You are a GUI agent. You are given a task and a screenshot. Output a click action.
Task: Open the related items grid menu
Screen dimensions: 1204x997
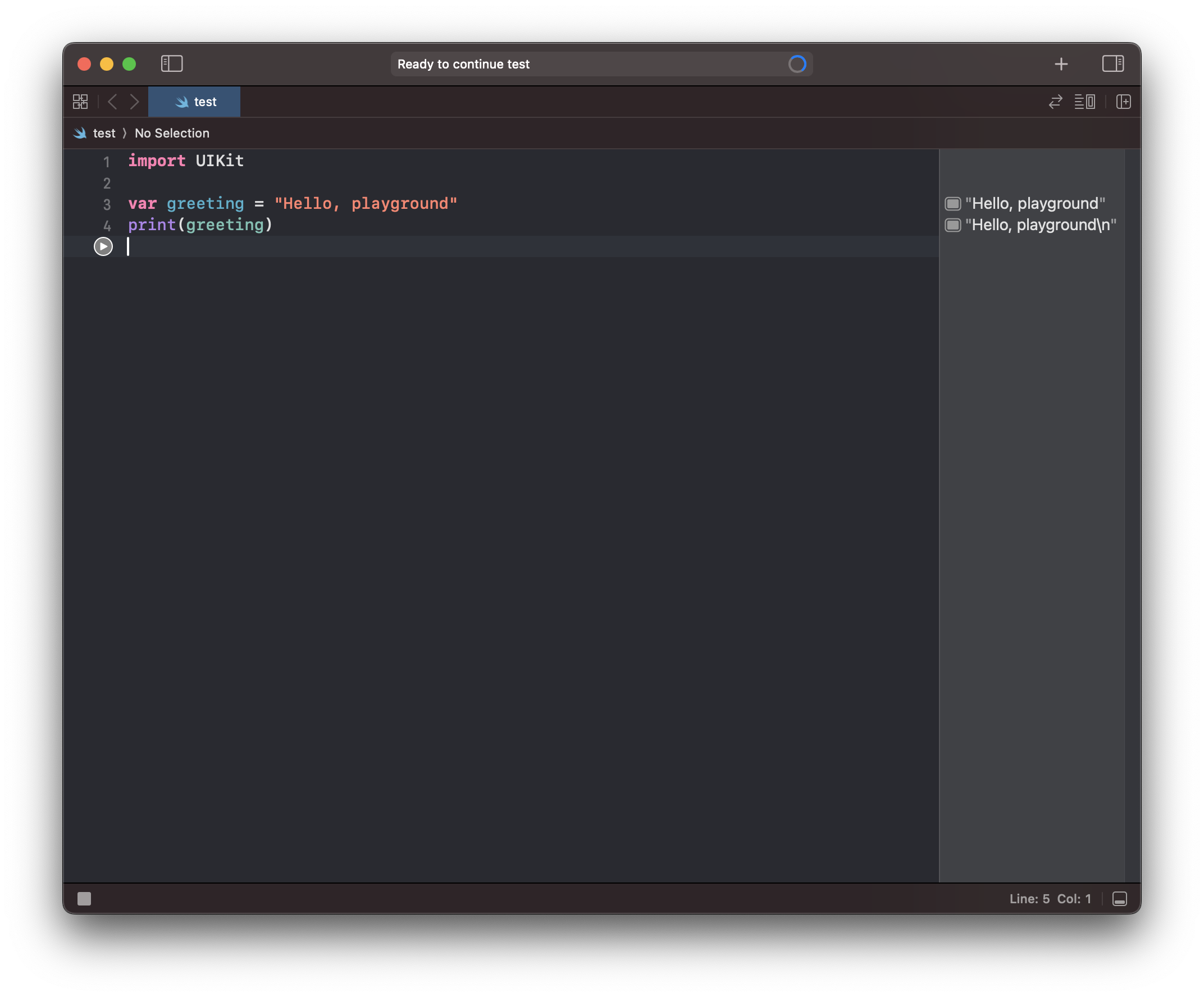(x=80, y=102)
